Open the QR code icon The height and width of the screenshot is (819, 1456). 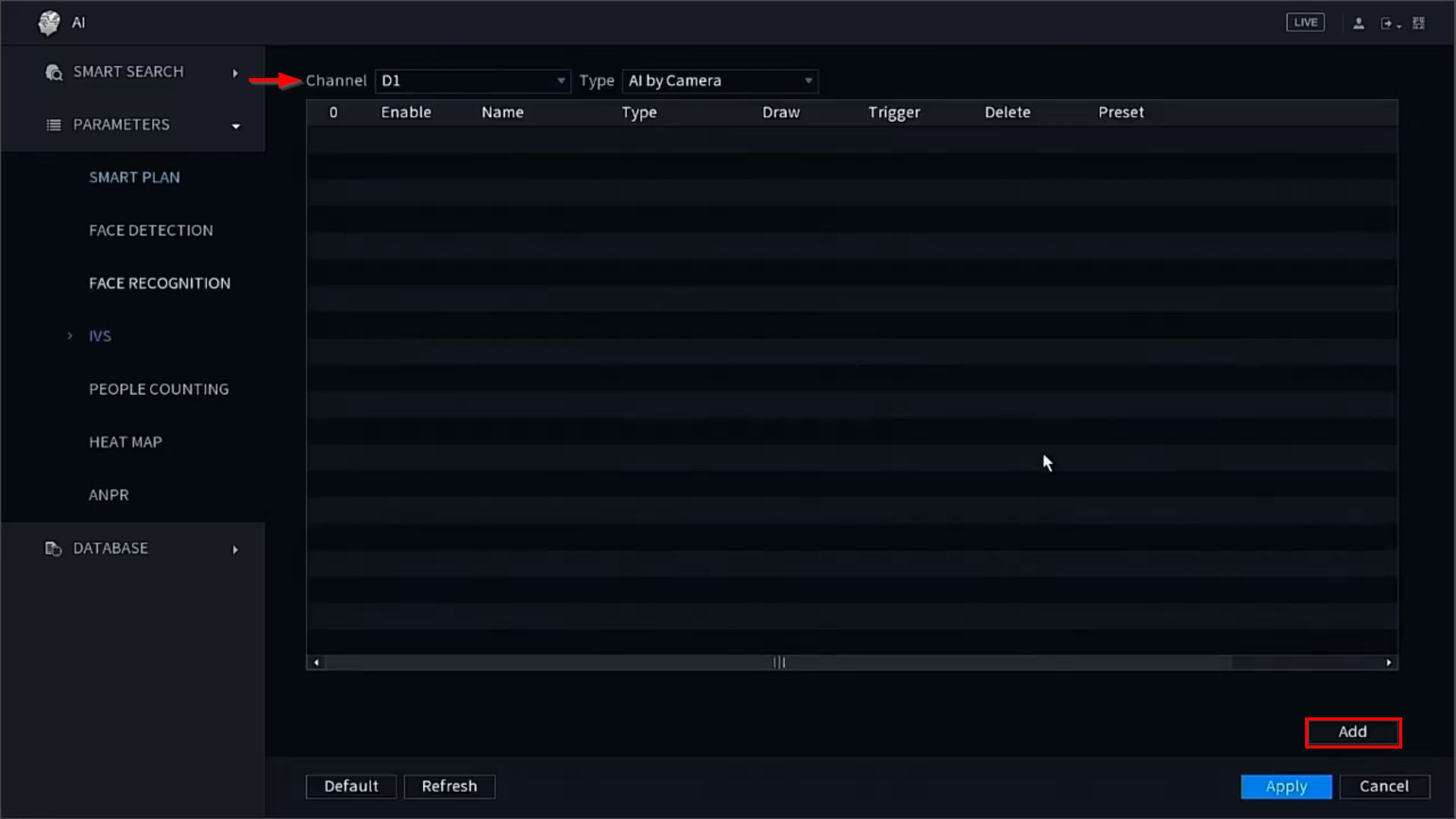(x=1418, y=24)
